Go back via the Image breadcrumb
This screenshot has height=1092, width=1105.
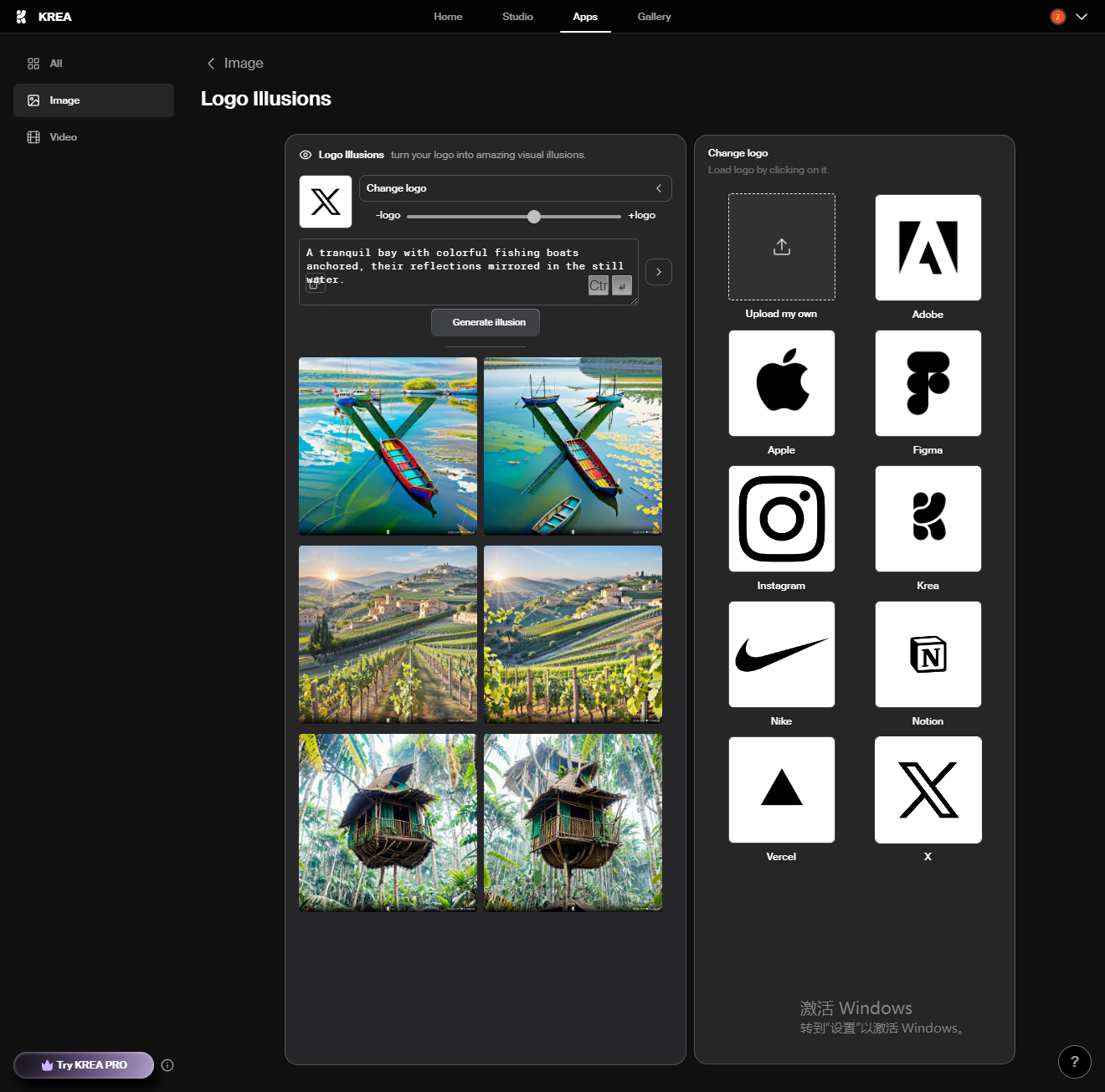click(x=235, y=64)
